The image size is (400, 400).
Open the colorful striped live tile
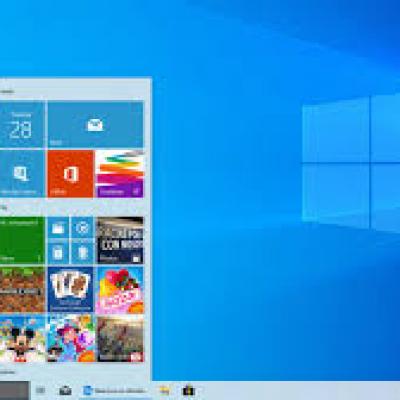click(120, 174)
